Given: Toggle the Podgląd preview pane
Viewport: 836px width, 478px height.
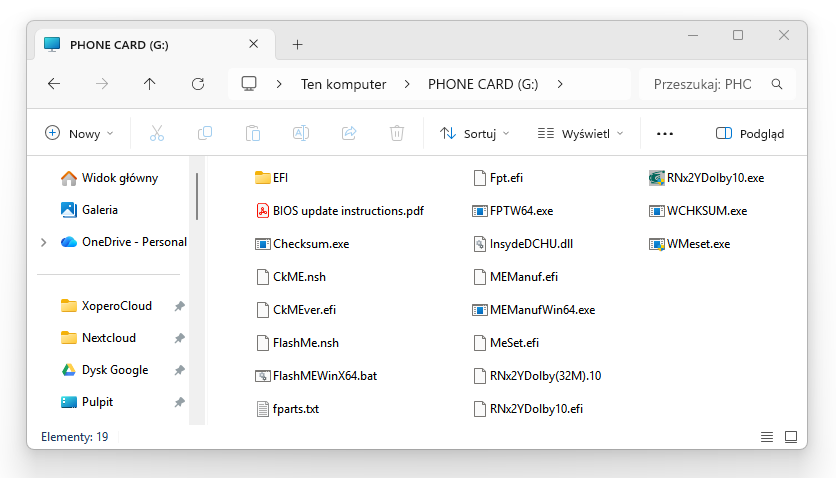Looking at the screenshot, I should (x=750, y=133).
